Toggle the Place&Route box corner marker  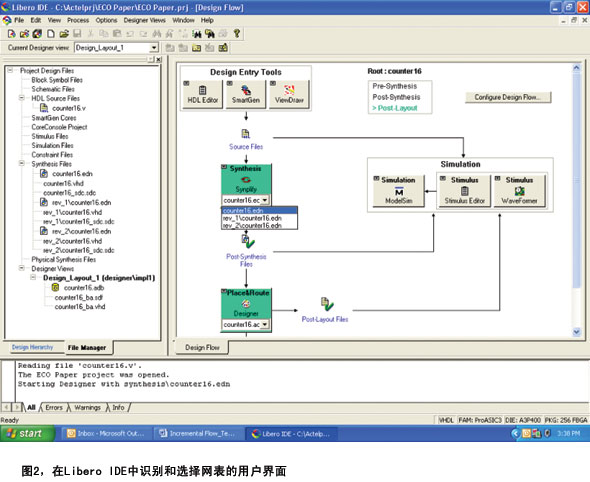(224, 292)
